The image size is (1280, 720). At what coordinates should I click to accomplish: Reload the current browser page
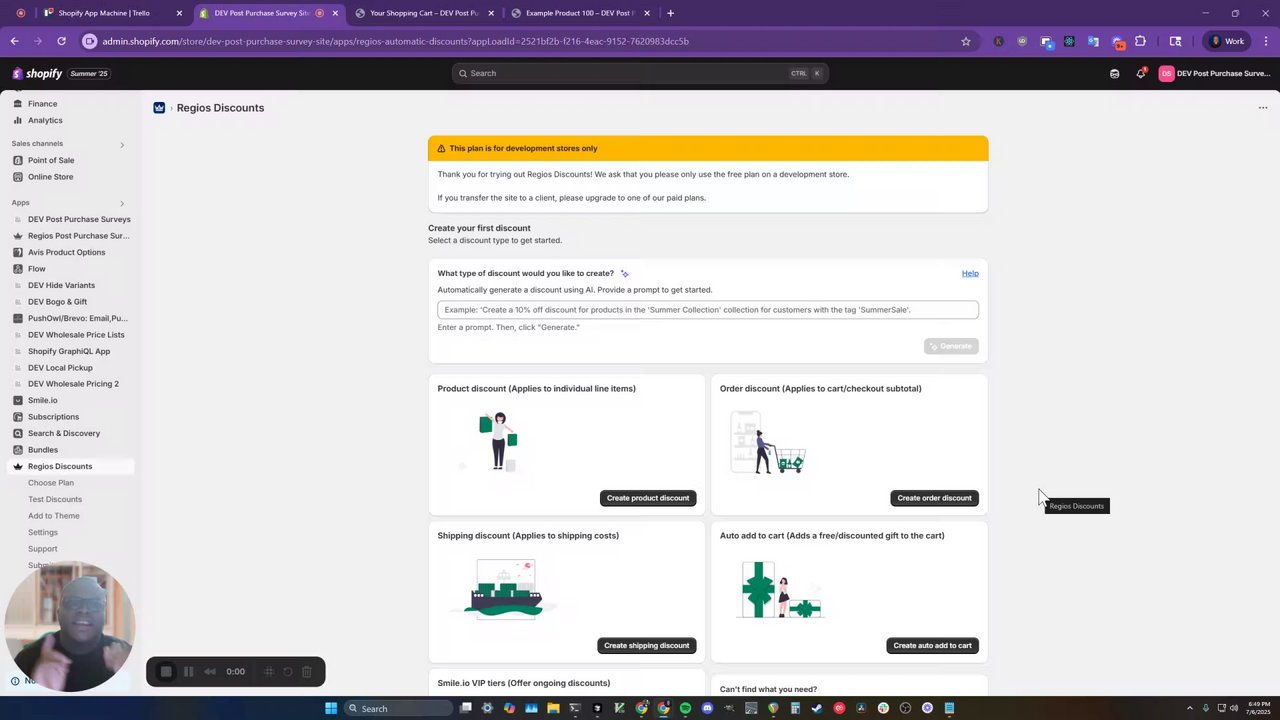pos(61,41)
